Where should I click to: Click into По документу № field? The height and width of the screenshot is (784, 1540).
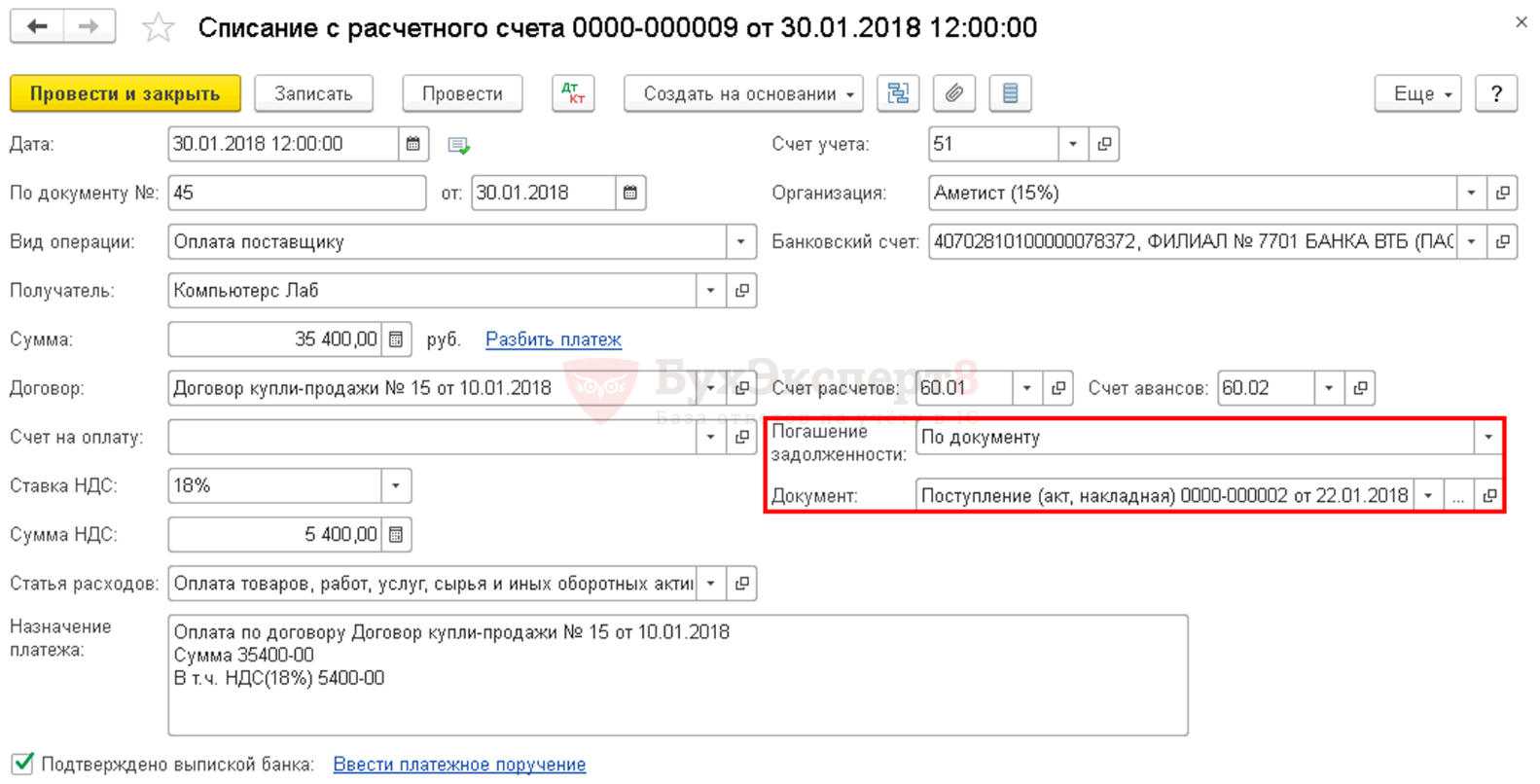(297, 193)
